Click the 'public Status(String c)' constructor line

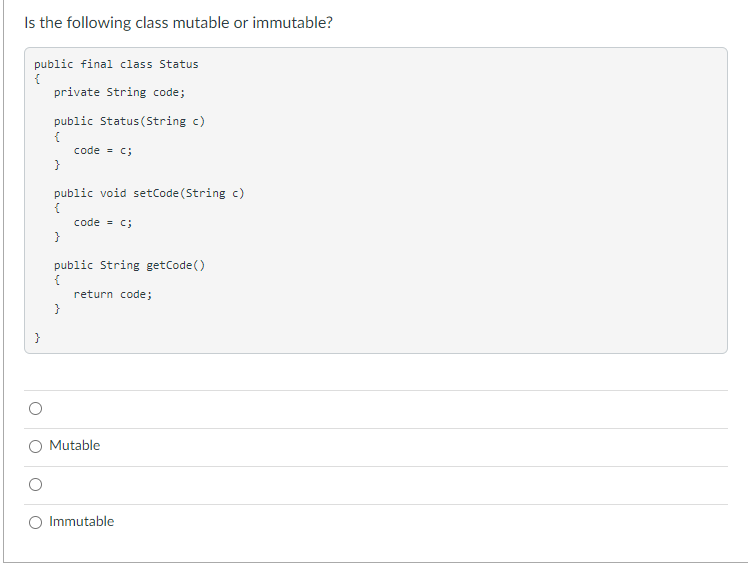click(129, 121)
